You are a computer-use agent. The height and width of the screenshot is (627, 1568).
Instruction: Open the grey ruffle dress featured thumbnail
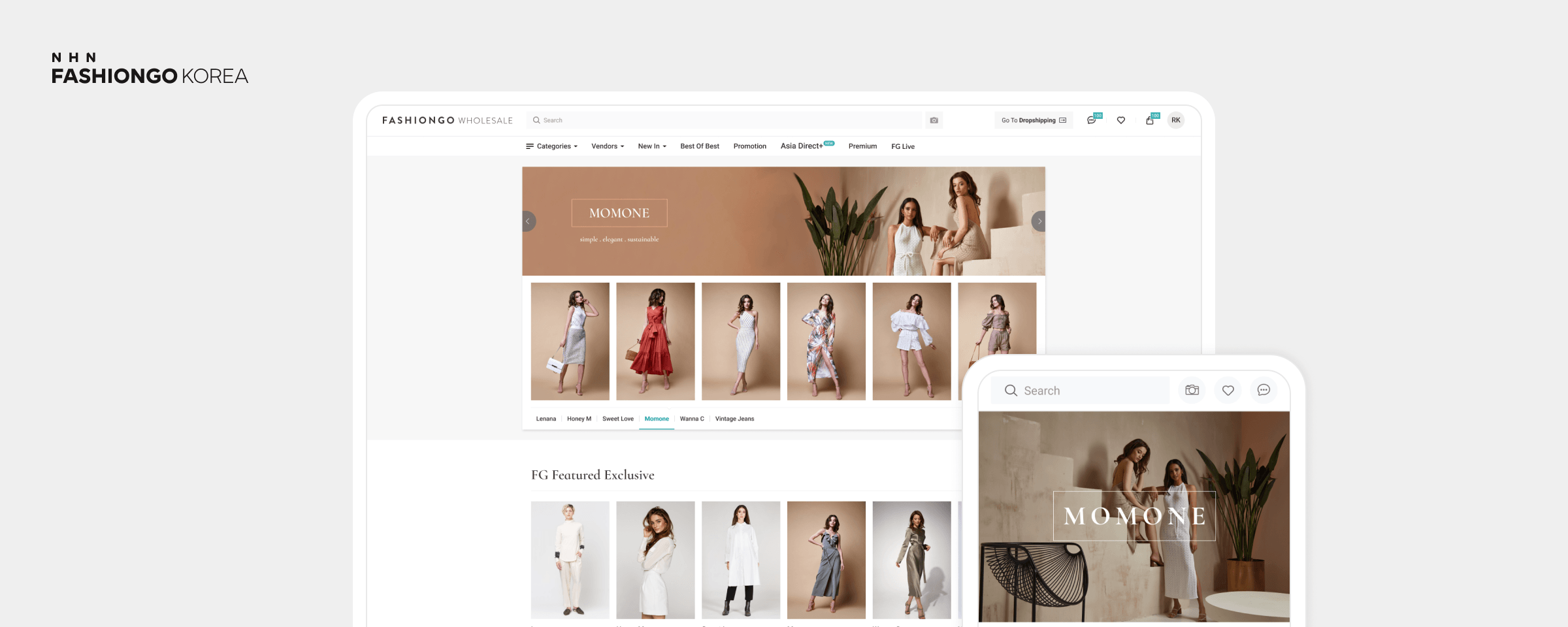826,560
